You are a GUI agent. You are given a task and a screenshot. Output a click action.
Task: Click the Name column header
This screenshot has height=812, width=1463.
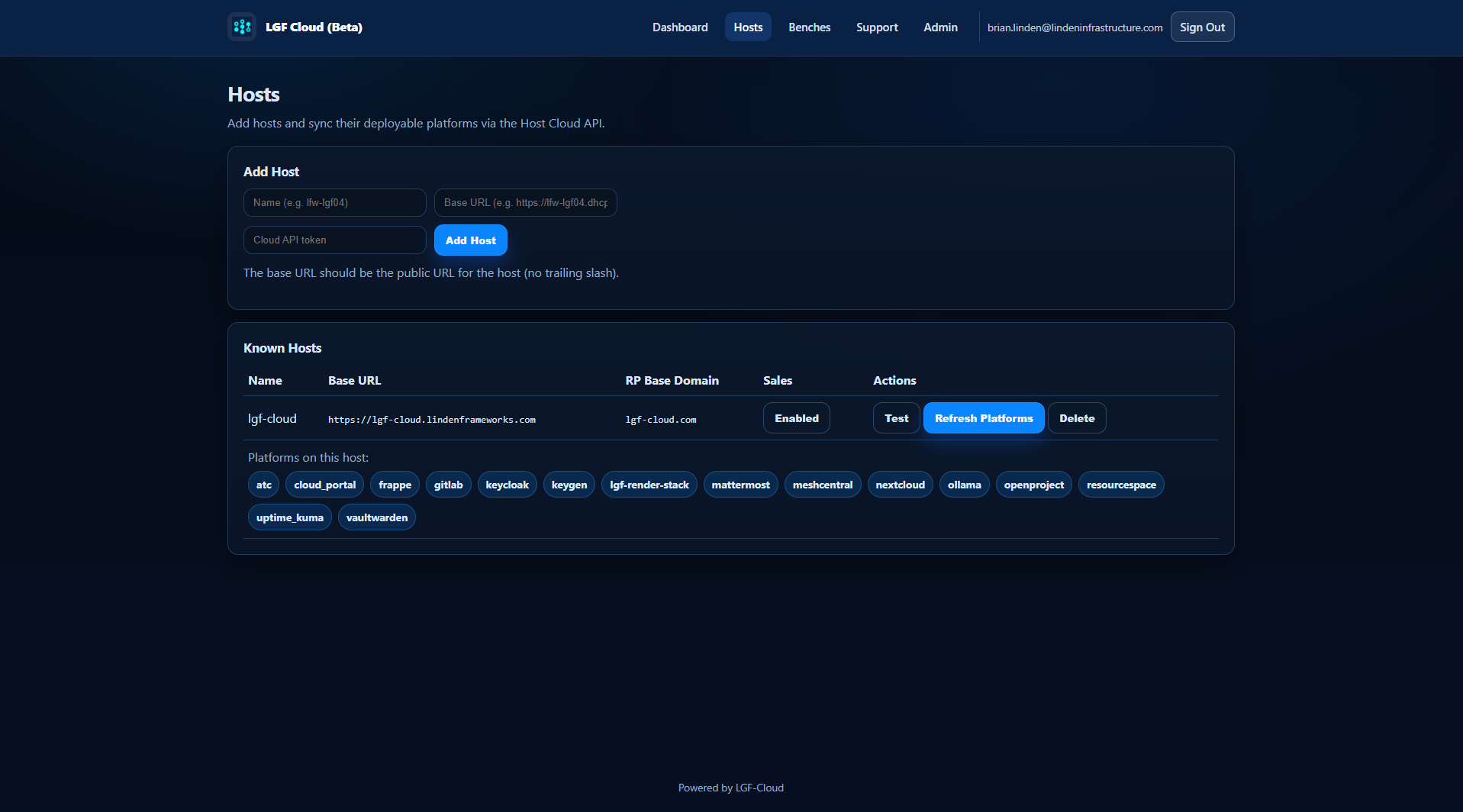pos(265,380)
